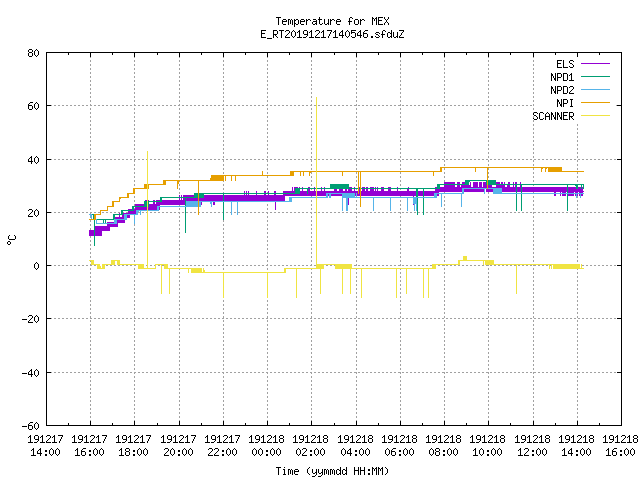This screenshot has height=480, width=640.
Task: Click the NPD2 legend label
Action: pos(562,90)
